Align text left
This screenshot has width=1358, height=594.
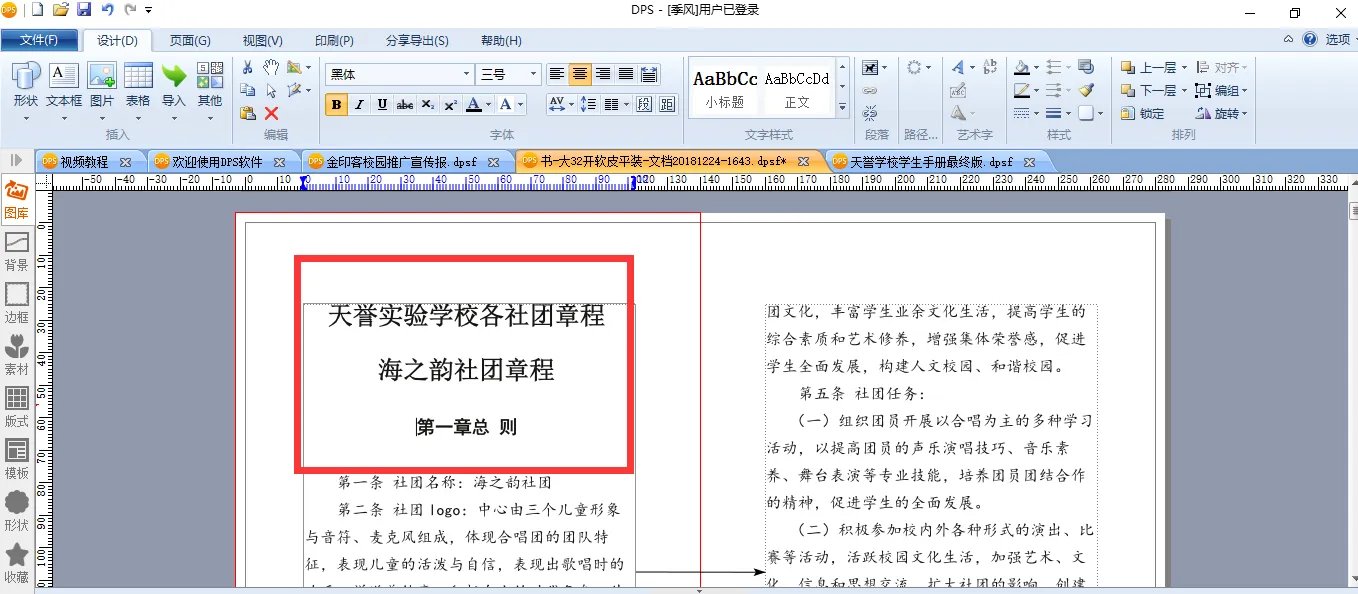pos(557,74)
